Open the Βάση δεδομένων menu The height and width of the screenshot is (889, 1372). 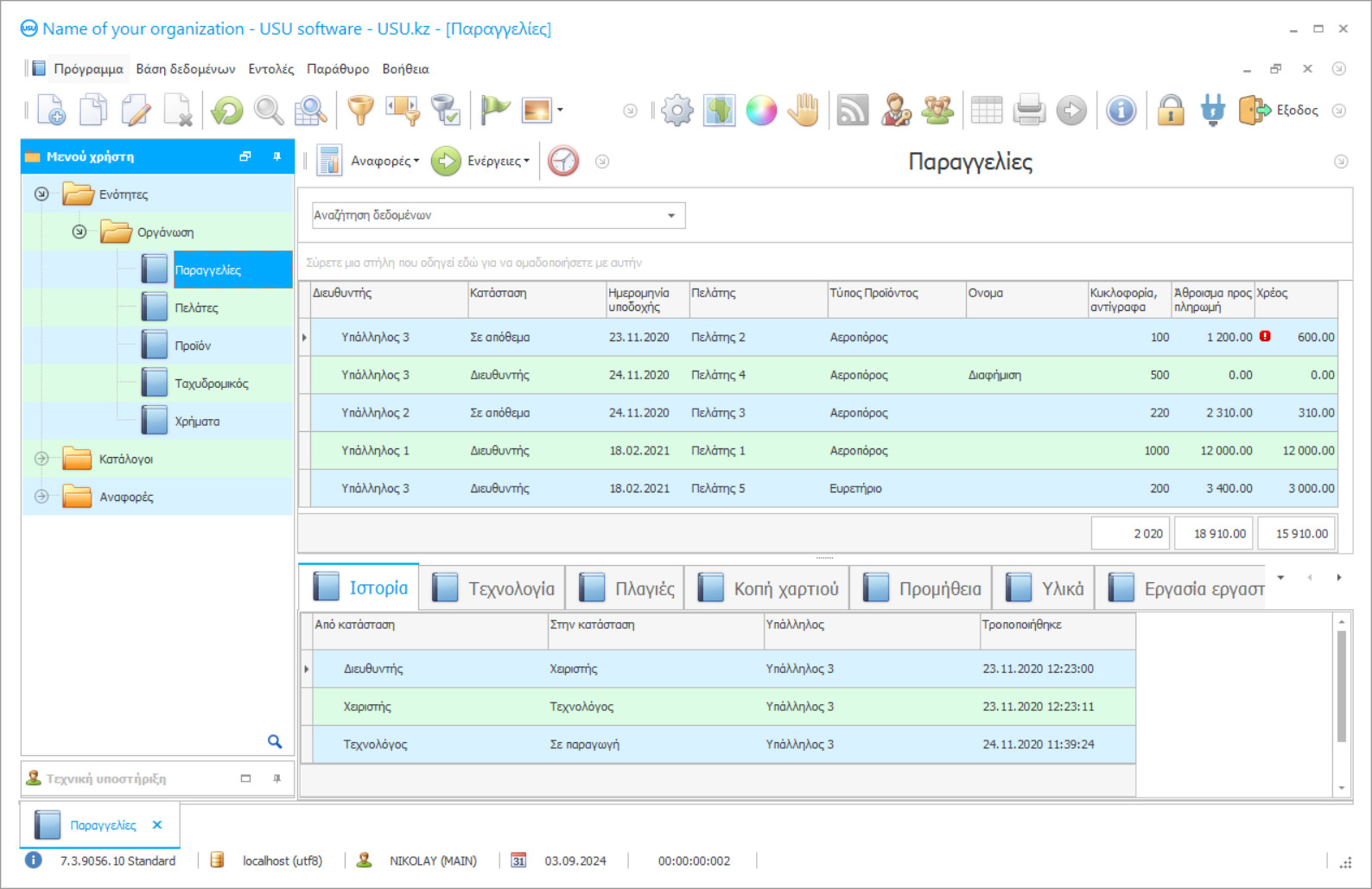[186, 69]
